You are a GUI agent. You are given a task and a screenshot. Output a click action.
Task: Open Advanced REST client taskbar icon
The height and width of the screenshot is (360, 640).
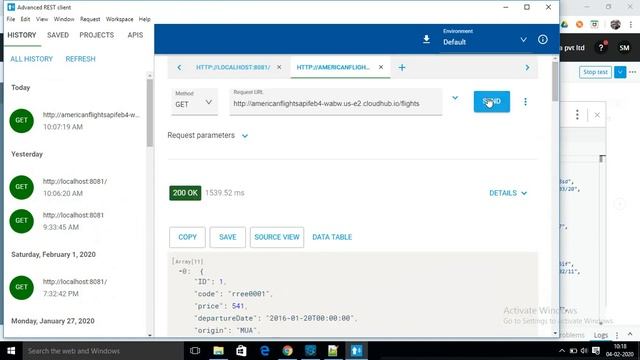point(356,351)
